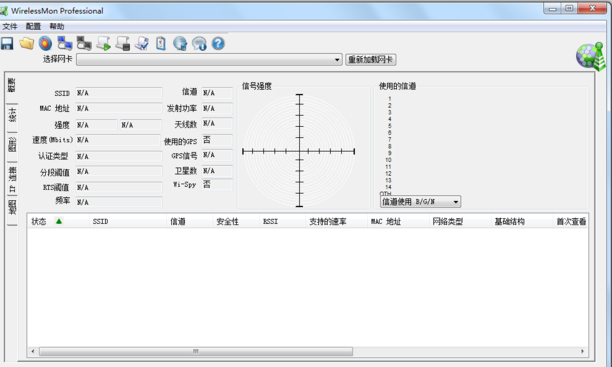Click the 频率 value field
The width and height of the screenshot is (612, 367).
(x=119, y=202)
